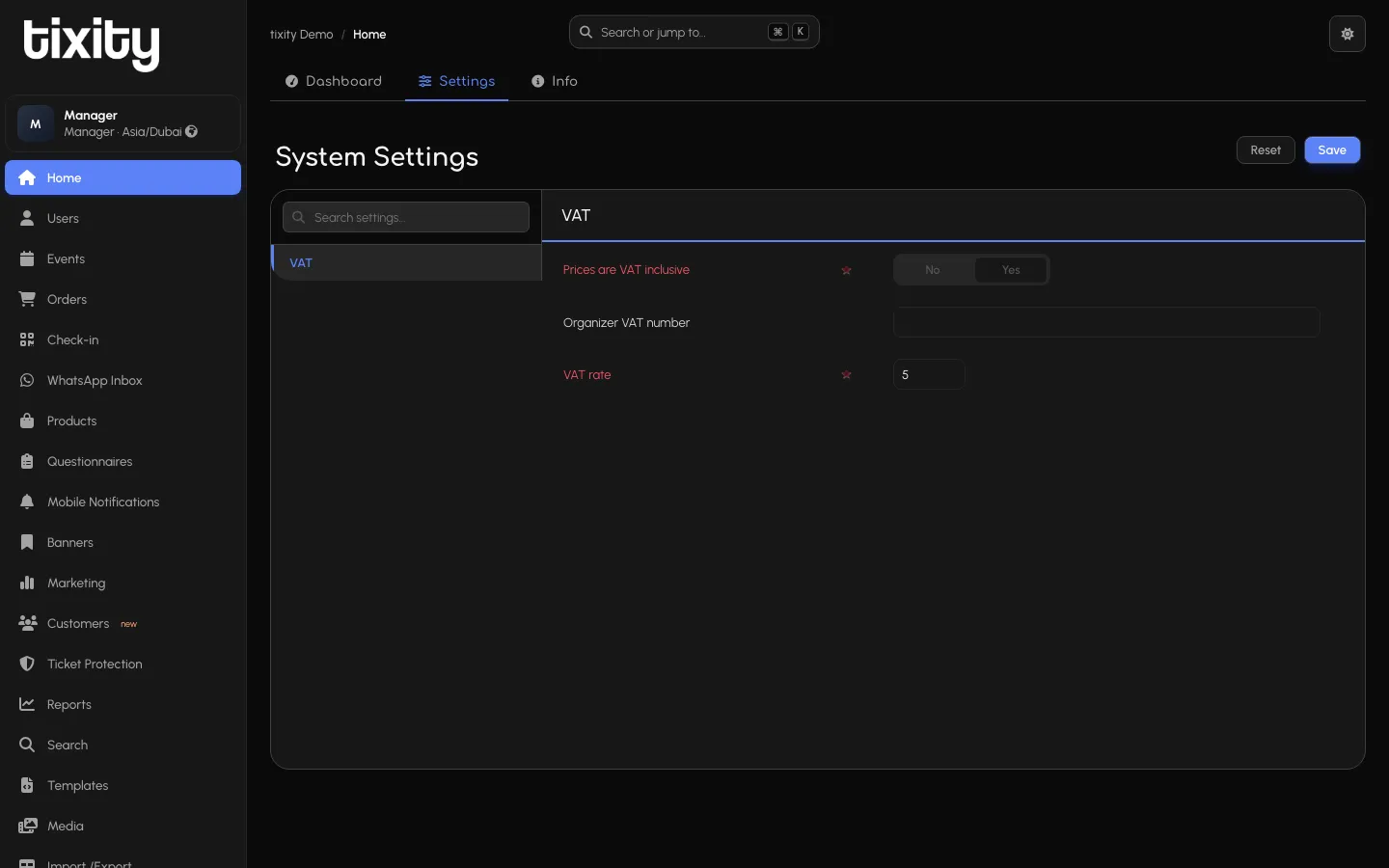Go to tixity Demo breadcrumb
Viewport: 1389px width, 868px height.
tap(301, 35)
